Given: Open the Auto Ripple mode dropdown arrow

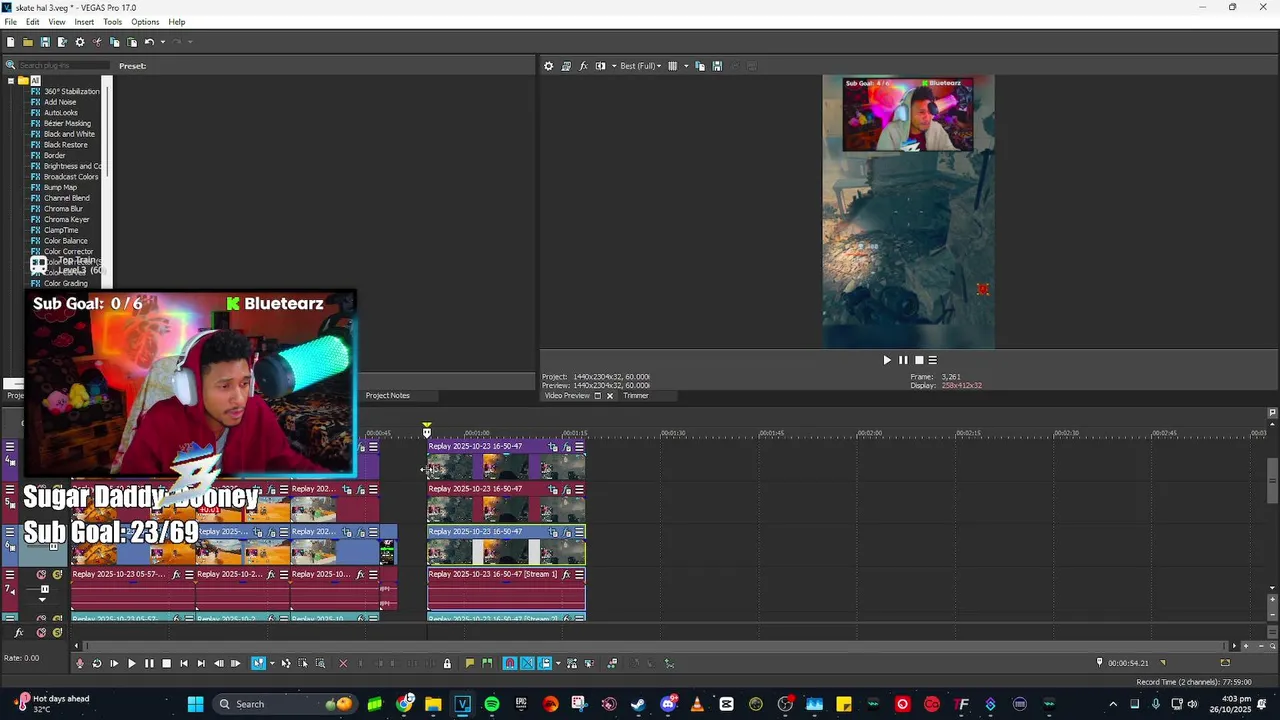Looking at the screenshot, I should coord(557,663).
